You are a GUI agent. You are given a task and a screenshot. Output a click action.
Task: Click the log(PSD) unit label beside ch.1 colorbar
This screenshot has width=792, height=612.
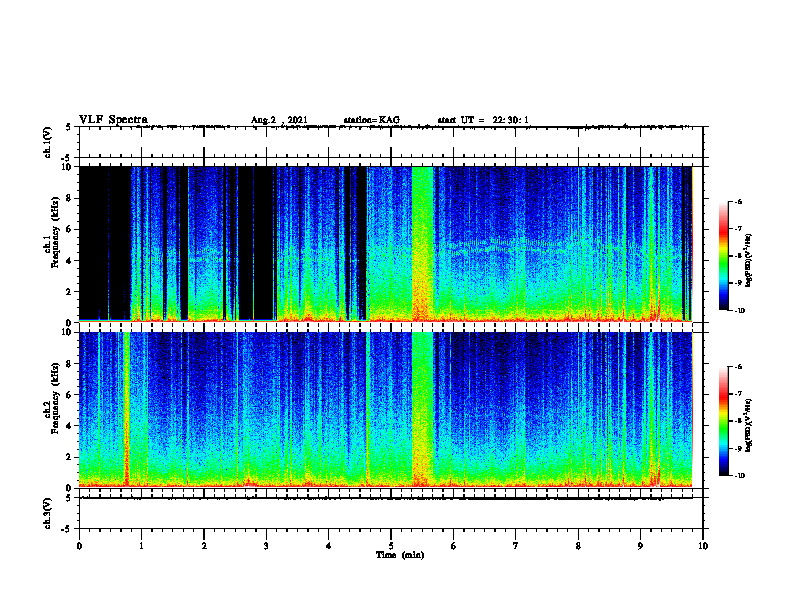[749, 261]
